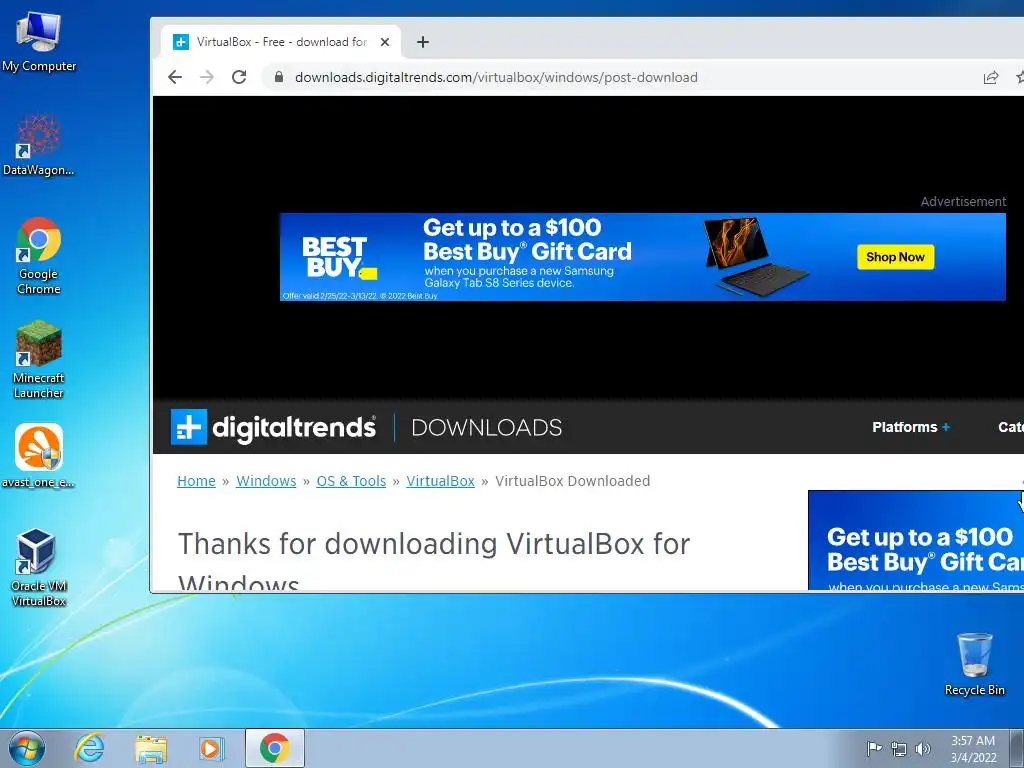Open Windows Explorer from taskbar
Image resolution: width=1024 pixels, height=768 pixels.
click(150, 748)
